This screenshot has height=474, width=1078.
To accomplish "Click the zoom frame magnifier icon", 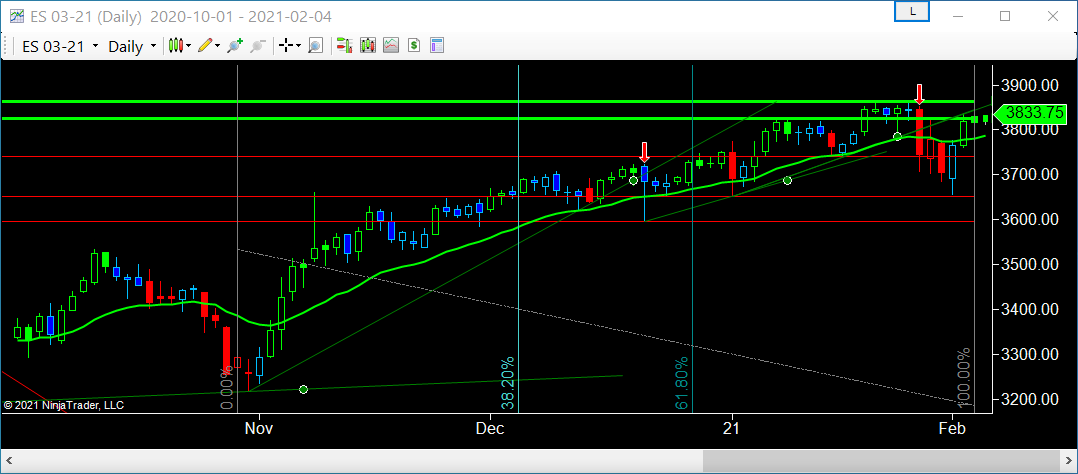I will click(x=315, y=46).
